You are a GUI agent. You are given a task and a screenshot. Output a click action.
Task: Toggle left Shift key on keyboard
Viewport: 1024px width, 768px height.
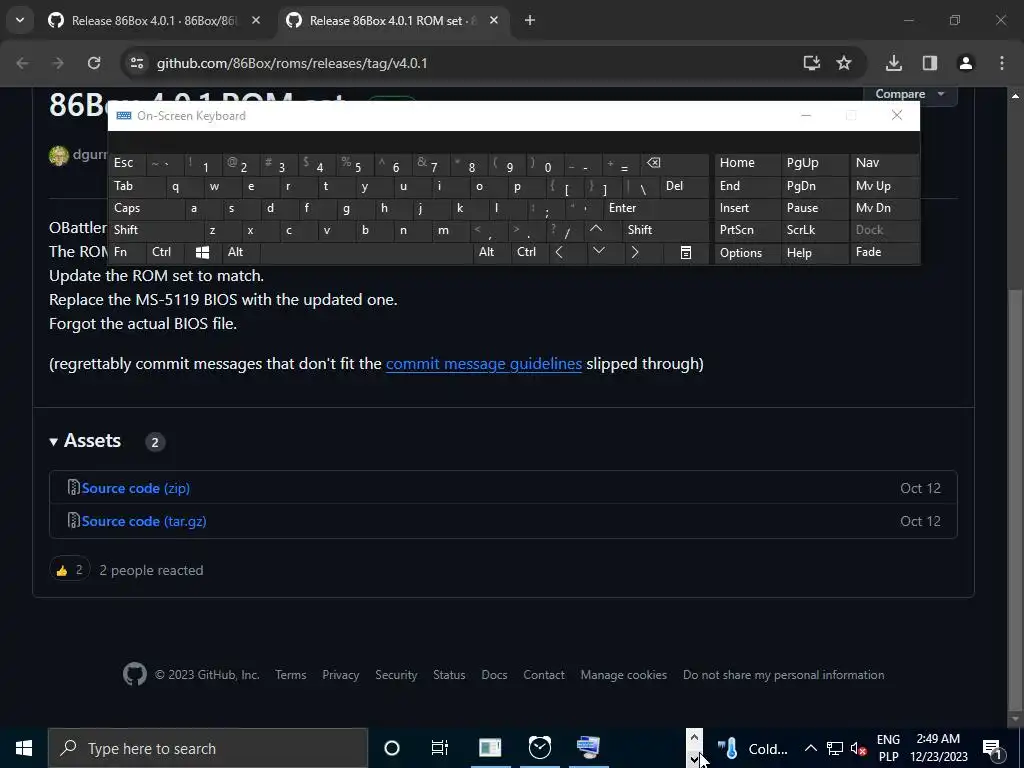155,230
